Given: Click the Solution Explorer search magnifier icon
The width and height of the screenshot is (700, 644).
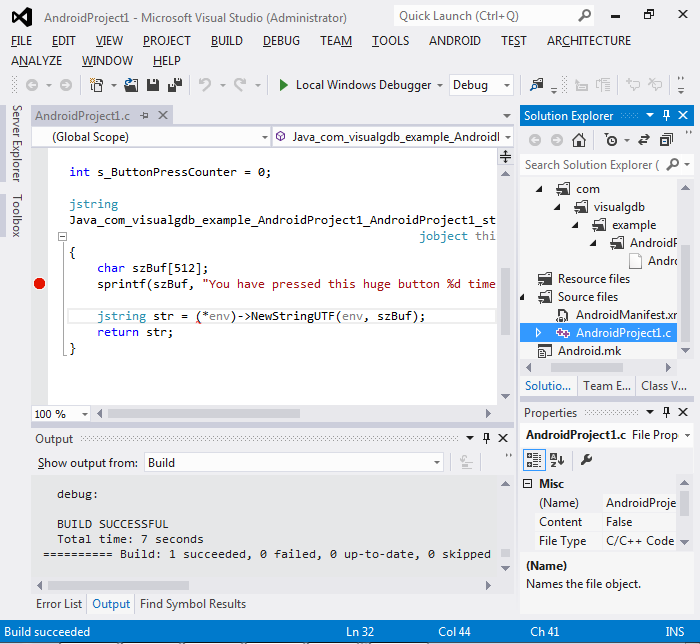Looking at the screenshot, I should click(x=672, y=165).
